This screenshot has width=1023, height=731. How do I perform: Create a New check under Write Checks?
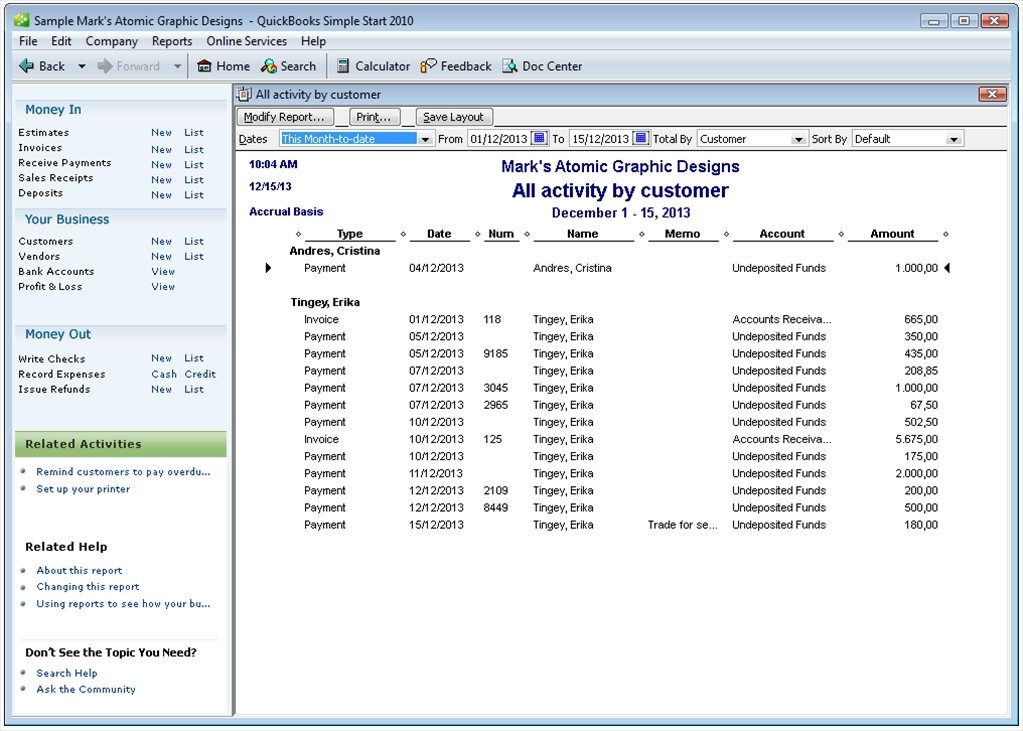(x=161, y=358)
